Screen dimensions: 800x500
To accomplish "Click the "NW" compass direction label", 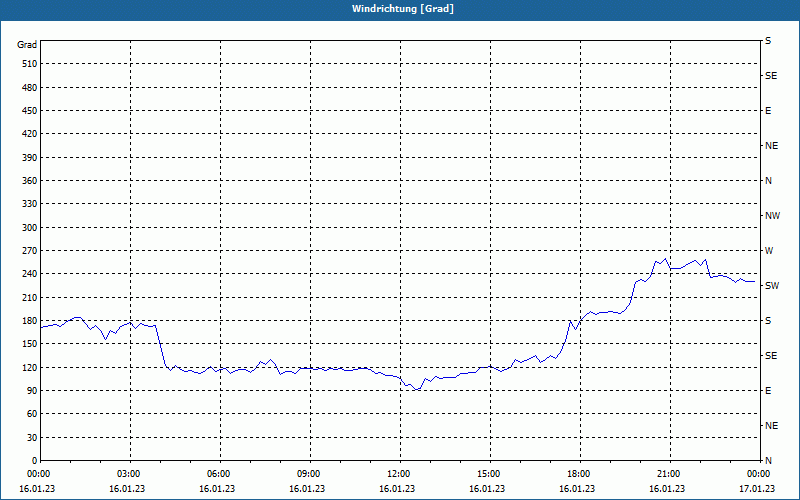I will 772,216.
